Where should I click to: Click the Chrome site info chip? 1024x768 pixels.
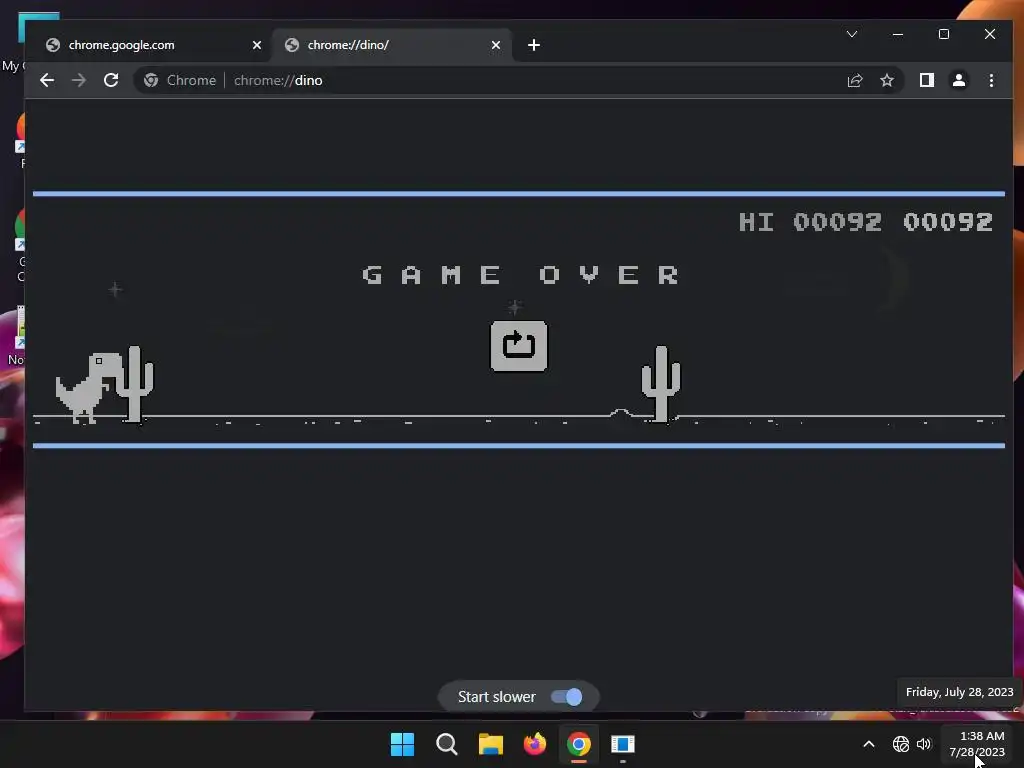pyautogui.click(x=180, y=80)
